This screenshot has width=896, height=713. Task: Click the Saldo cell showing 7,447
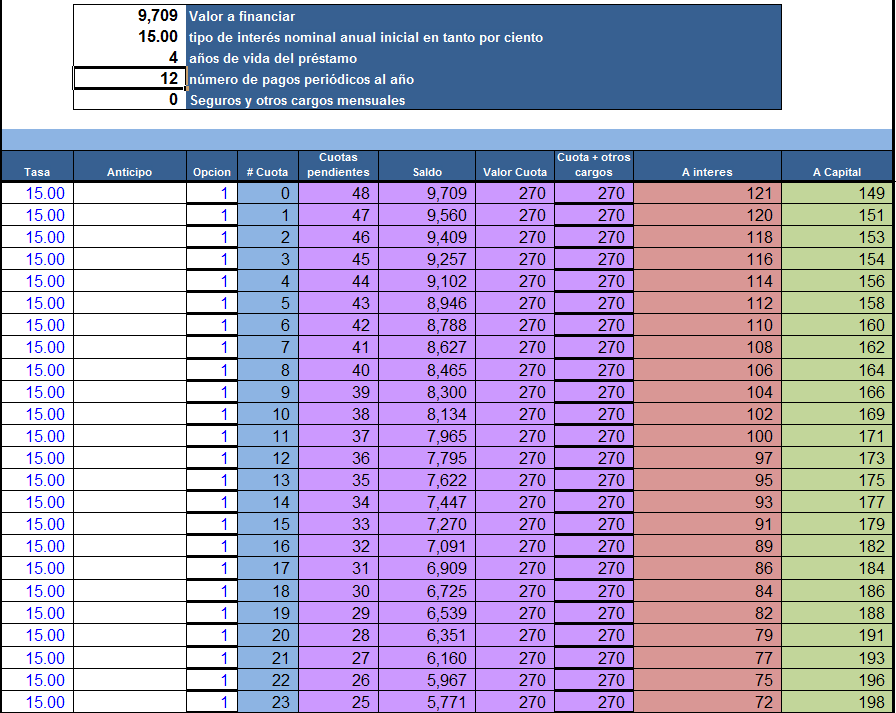[427, 502]
